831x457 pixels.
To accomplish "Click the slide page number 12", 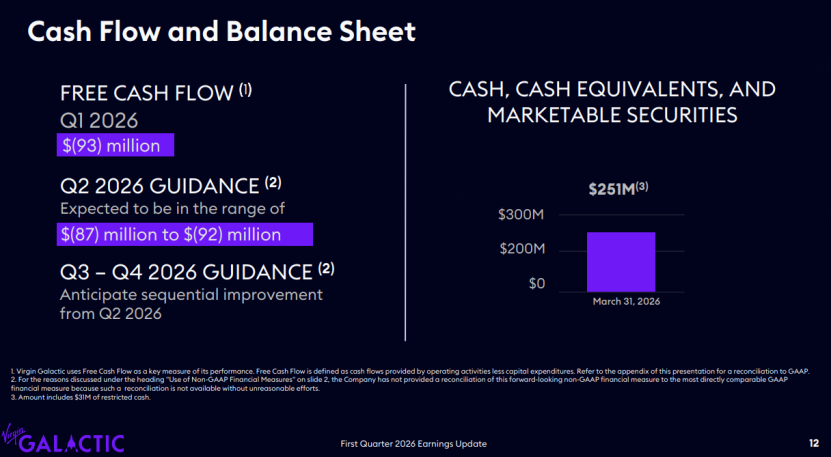I will point(813,443).
